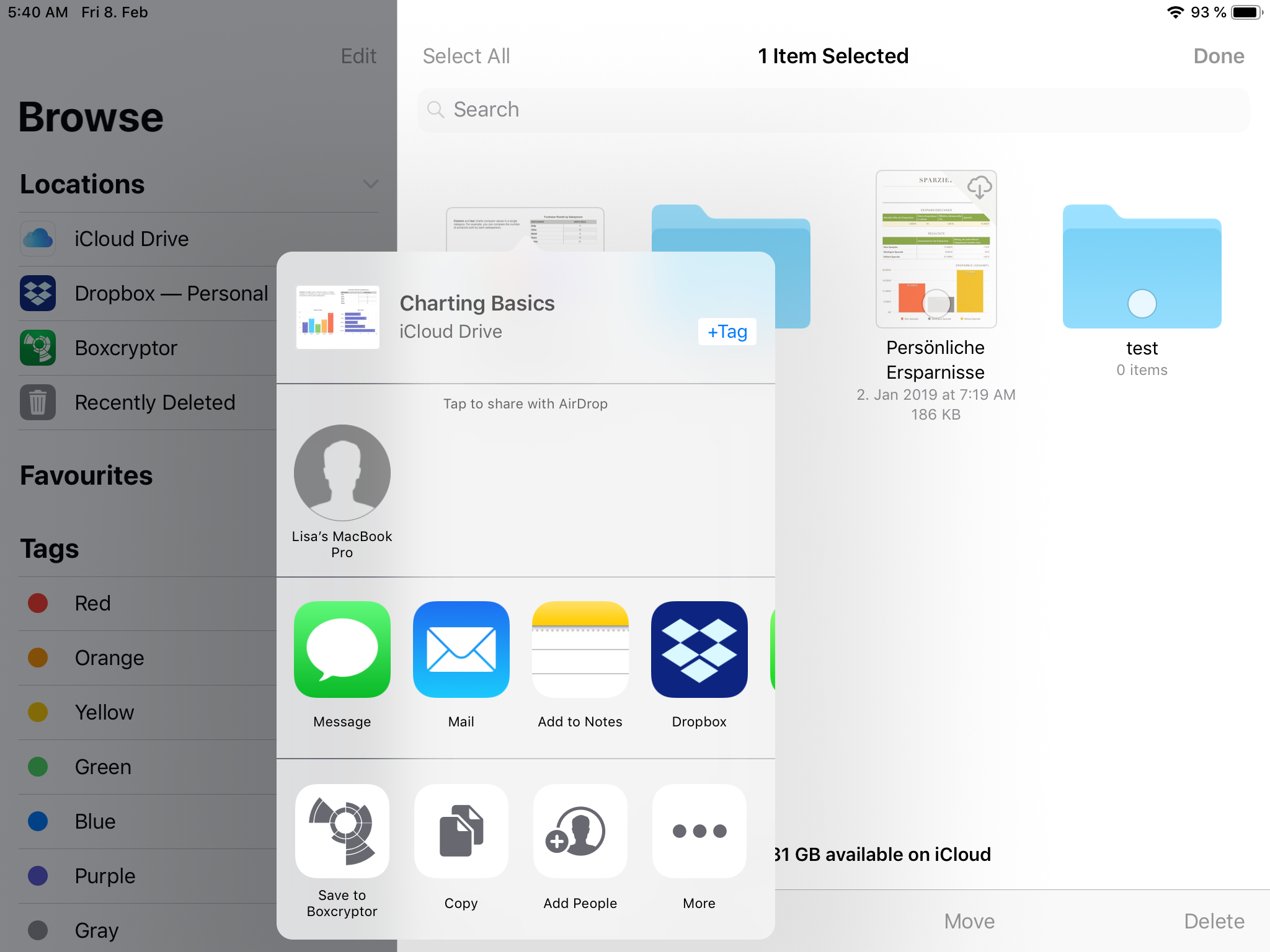Open Recently Deleted location
This screenshot has height=952, width=1270.
pyautogui.click(x=155, y=402)
